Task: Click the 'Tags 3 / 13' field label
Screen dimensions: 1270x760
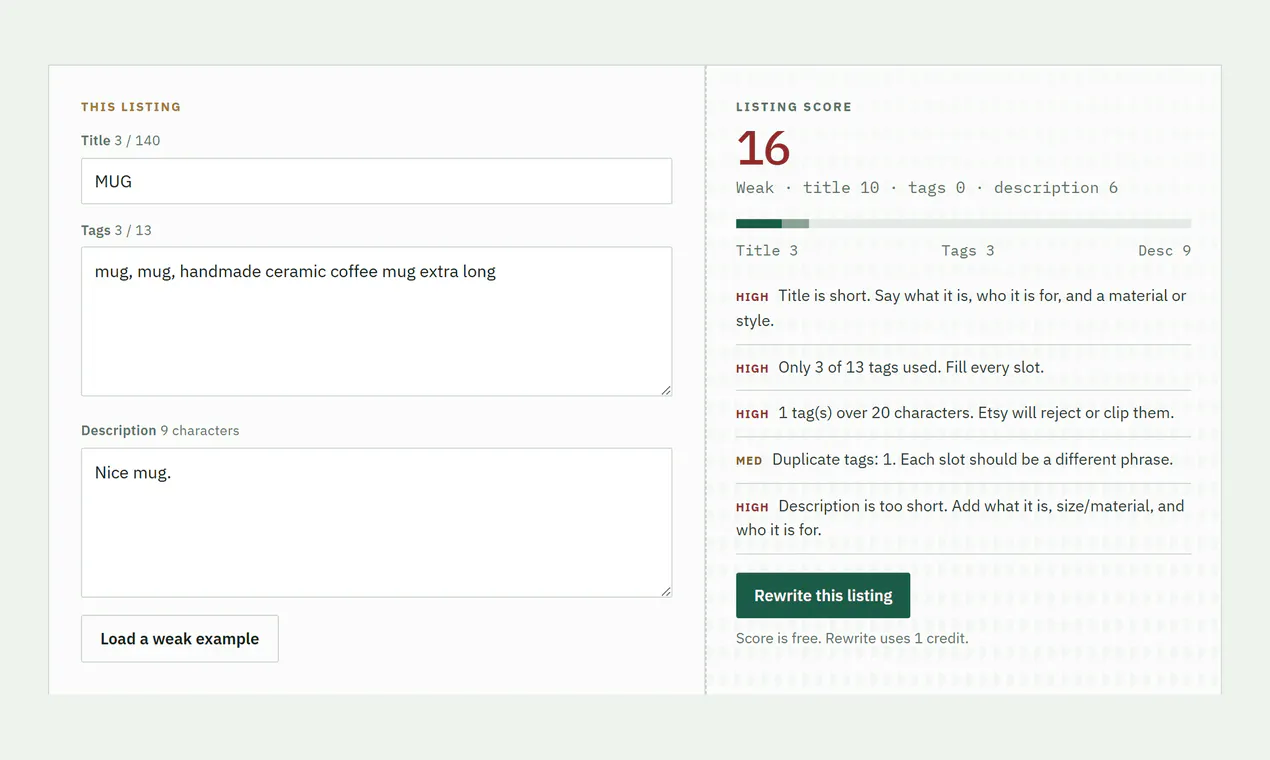Action: tap(116, 230)
